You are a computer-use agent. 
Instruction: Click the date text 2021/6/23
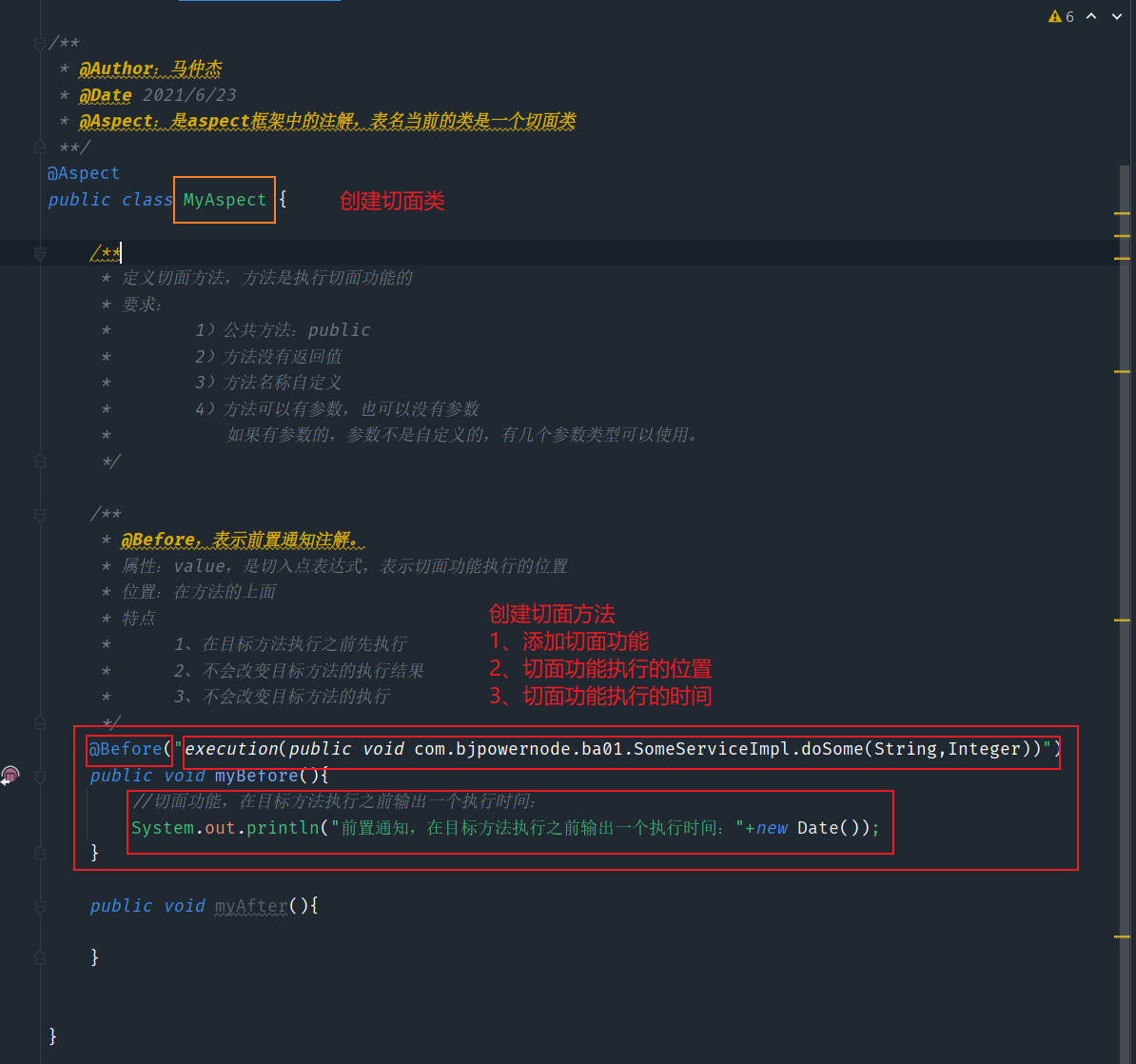pyautogui.click(x=189, y=95)
